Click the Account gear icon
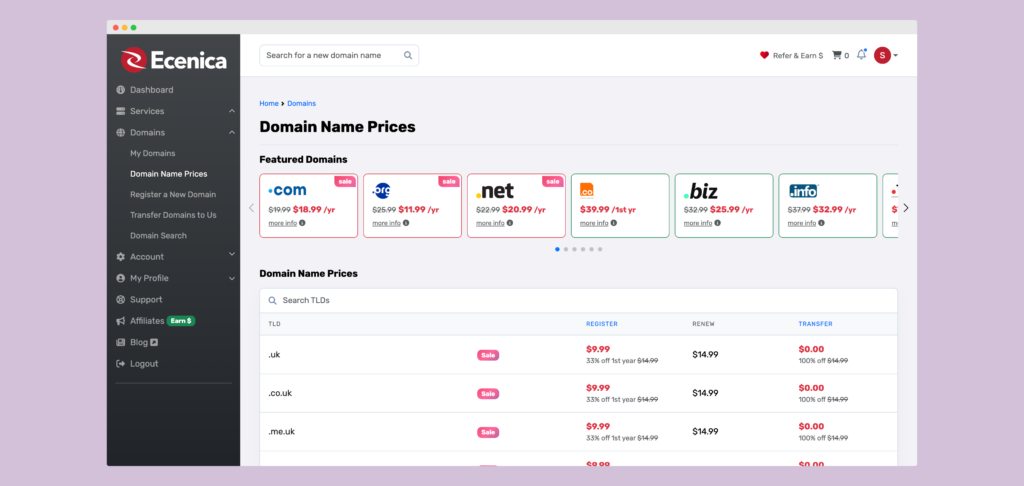1024x486 pixels. (120, 257)
